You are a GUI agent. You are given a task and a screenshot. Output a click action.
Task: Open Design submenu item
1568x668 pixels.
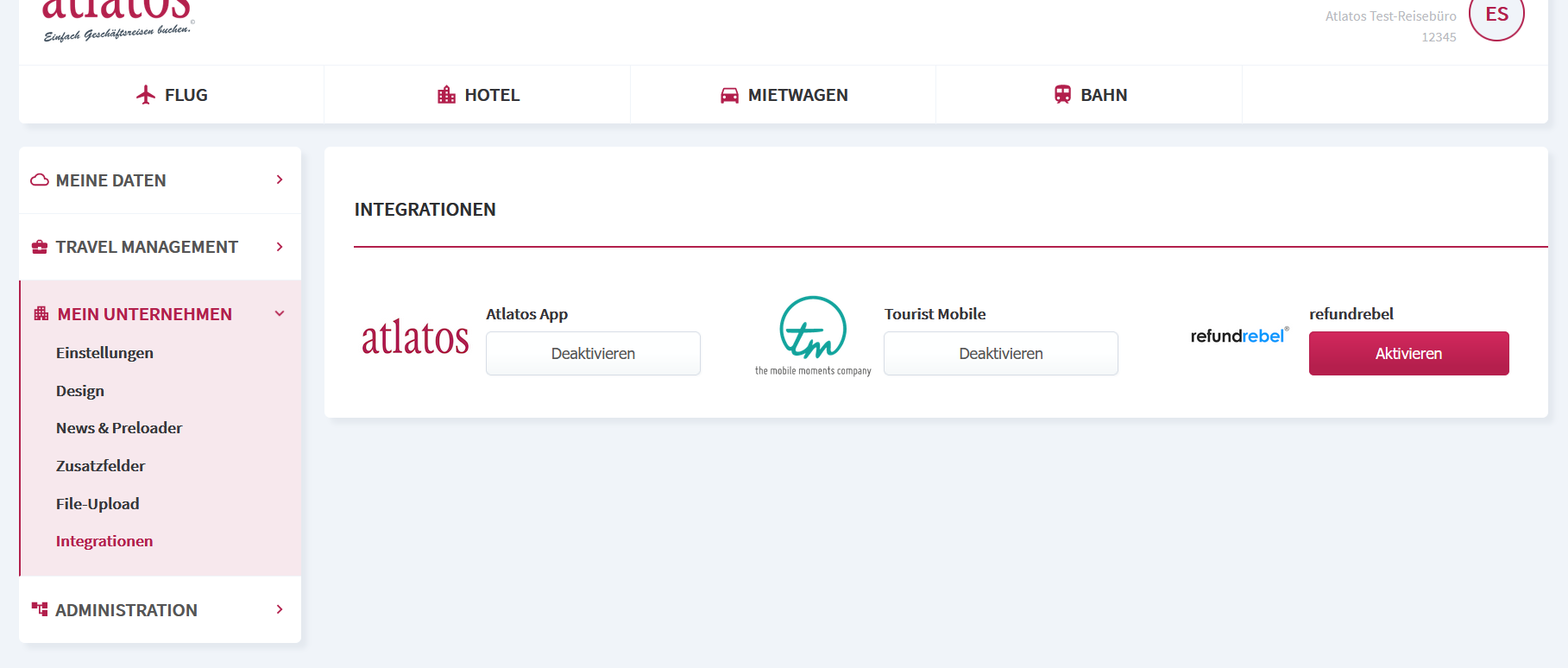tap(80, 391)
